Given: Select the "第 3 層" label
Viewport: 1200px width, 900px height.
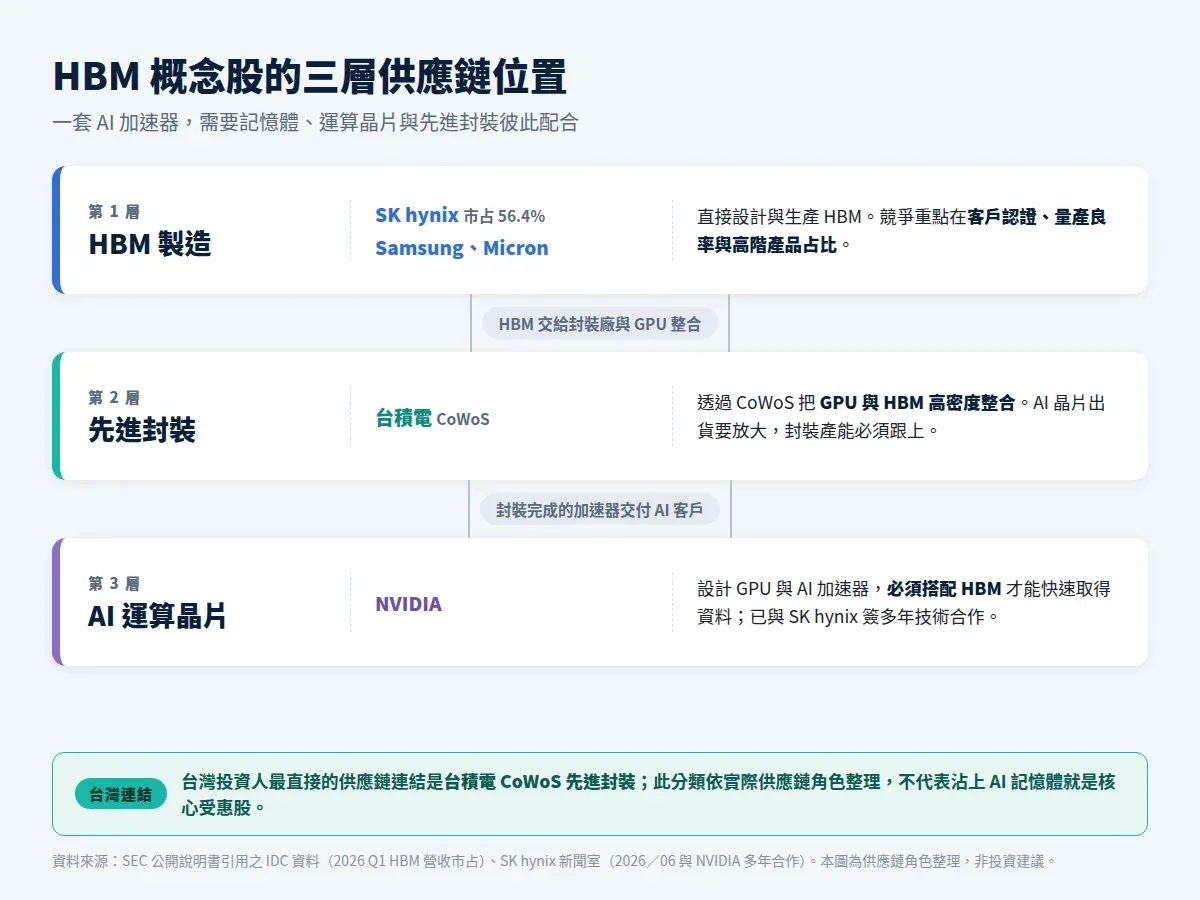Looking at the screenshot, I should (114, 583).
